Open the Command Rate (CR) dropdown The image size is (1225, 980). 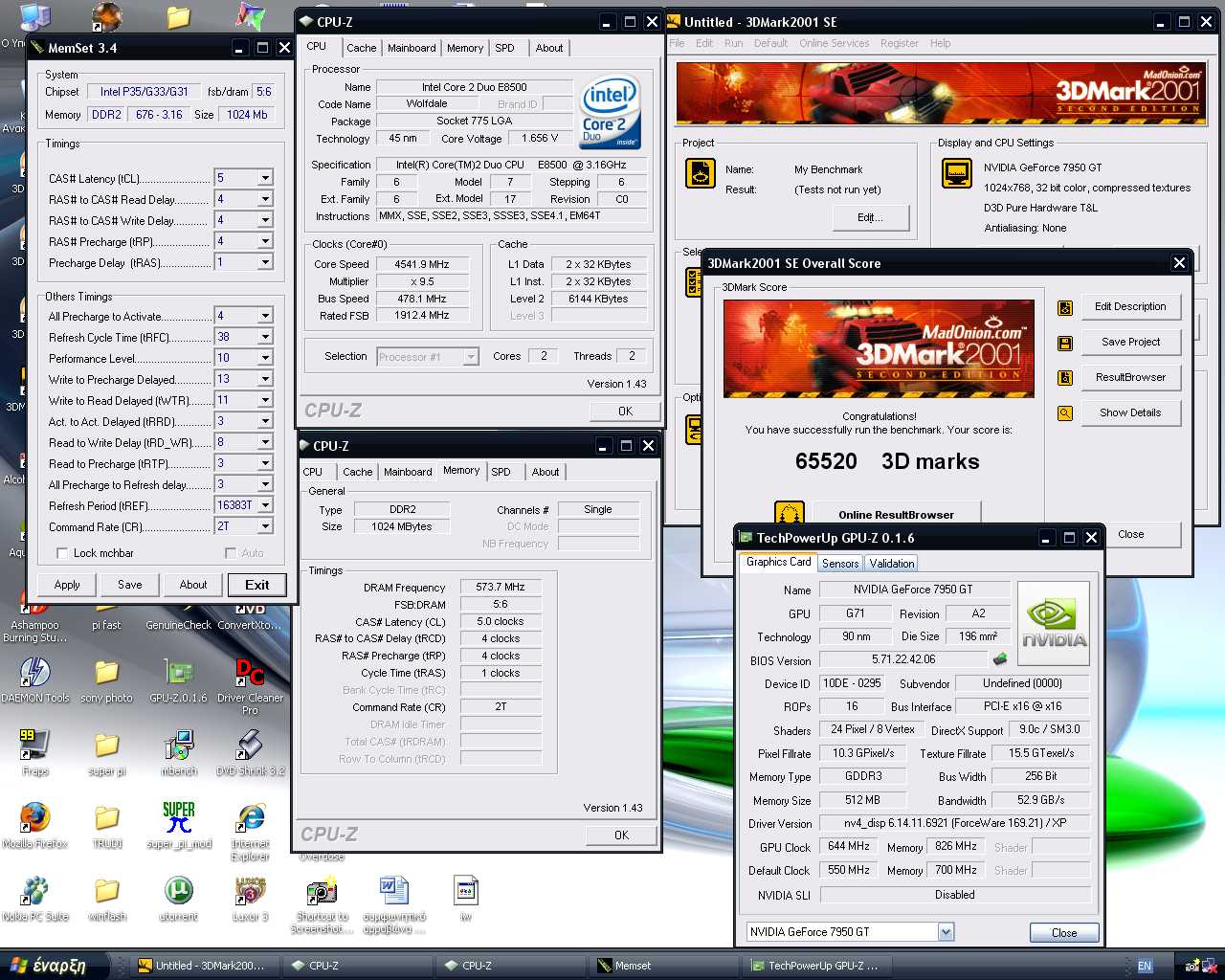coord(265,526)
